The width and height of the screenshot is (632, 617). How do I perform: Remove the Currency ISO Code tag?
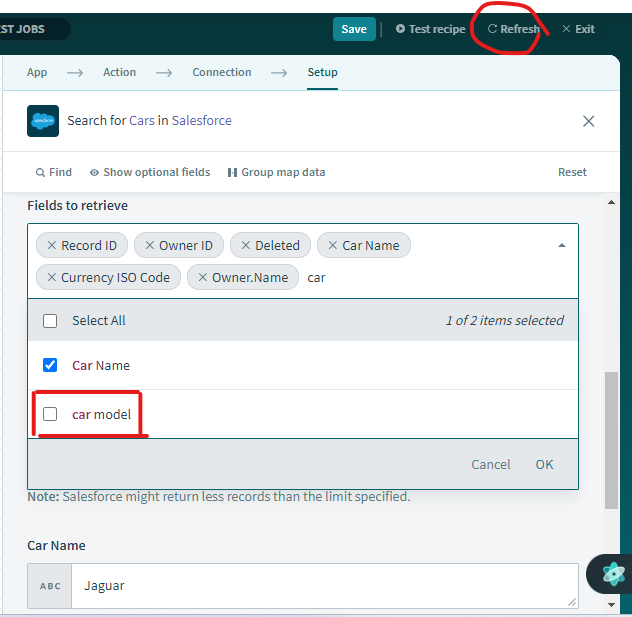52,278
